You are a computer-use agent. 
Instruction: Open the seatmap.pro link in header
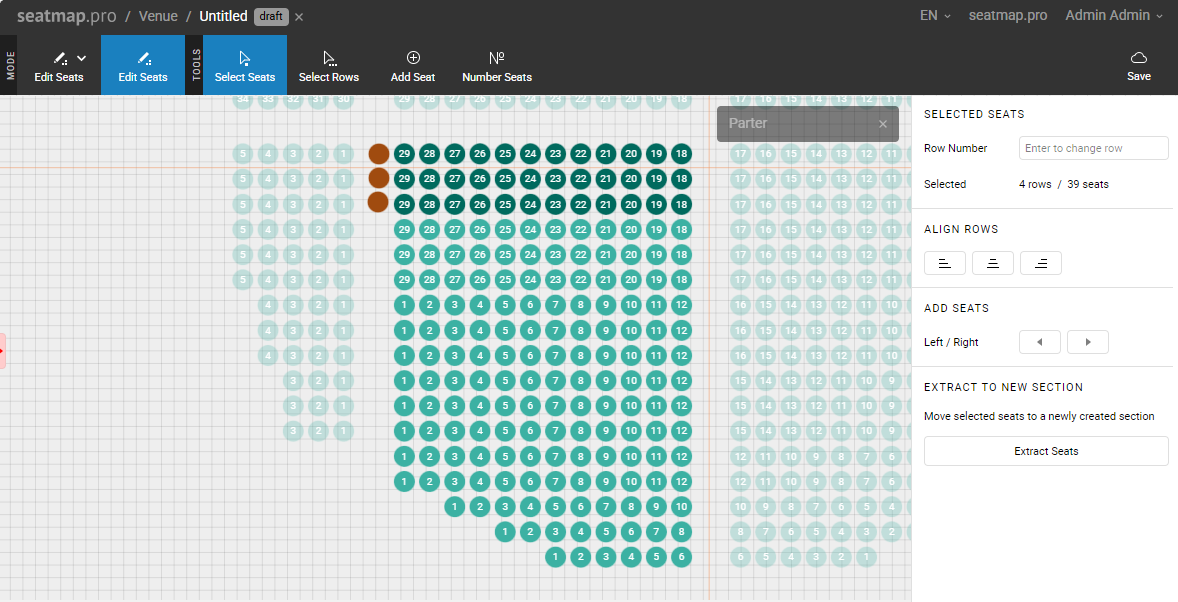[1008, 16]
